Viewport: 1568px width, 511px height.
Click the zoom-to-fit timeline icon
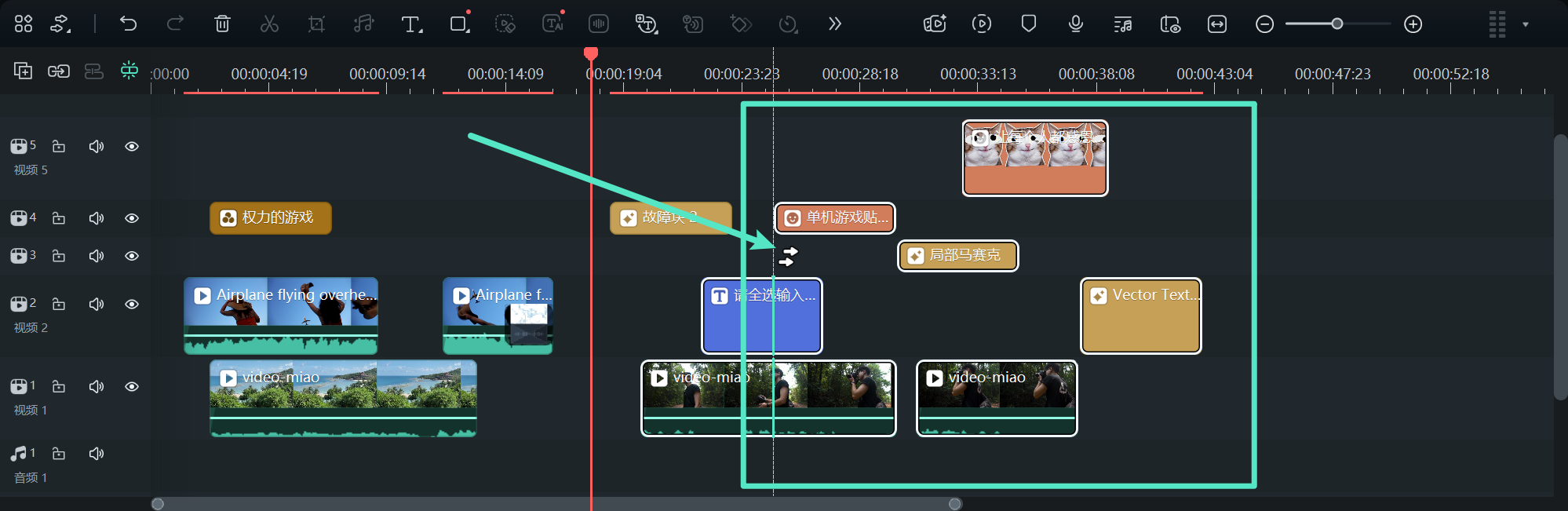(x=1216, y=24)
